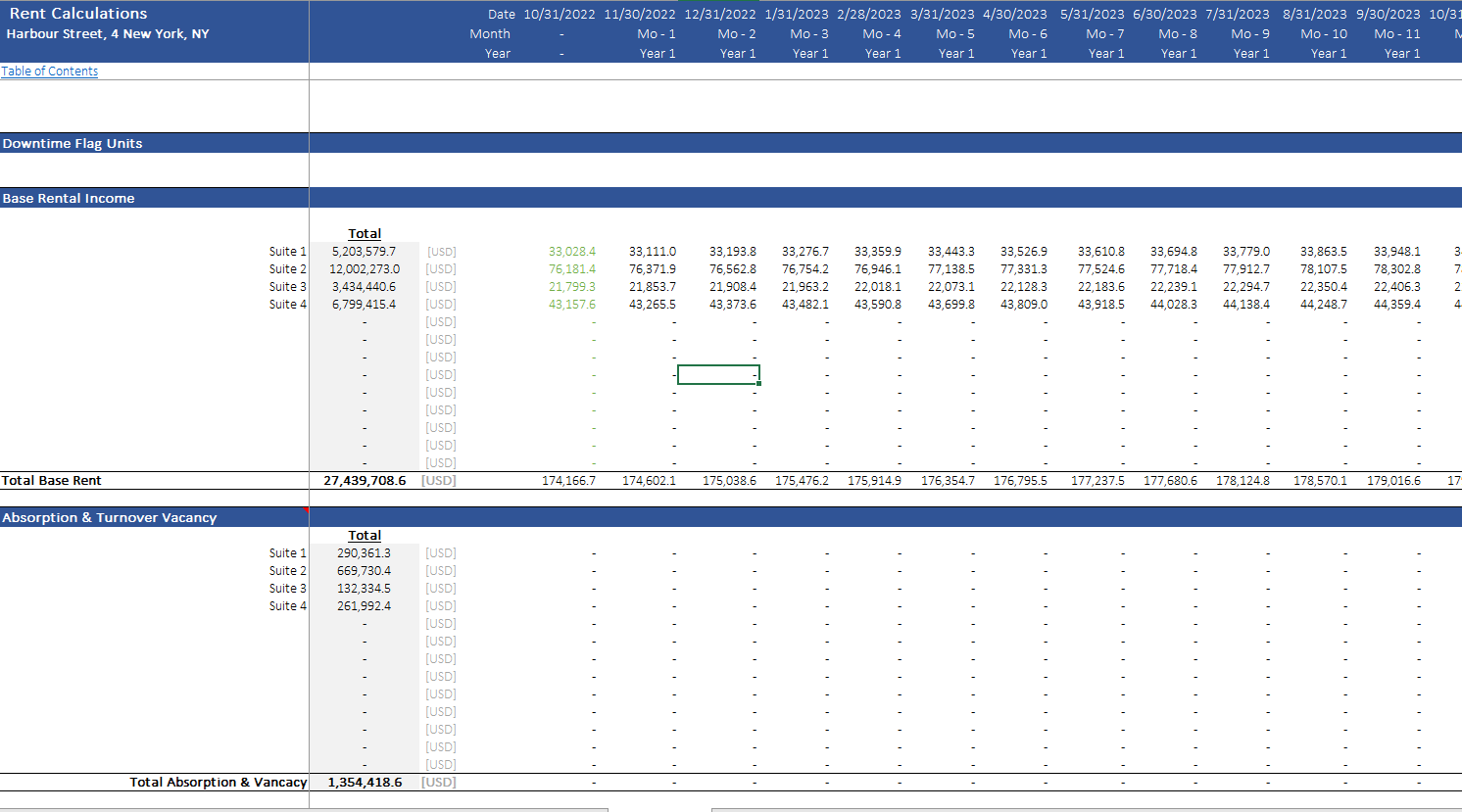The width and height of the screenshot is (1462, 812).
Task: Click the 2/28/2023 date header
Action: (869, 15)
